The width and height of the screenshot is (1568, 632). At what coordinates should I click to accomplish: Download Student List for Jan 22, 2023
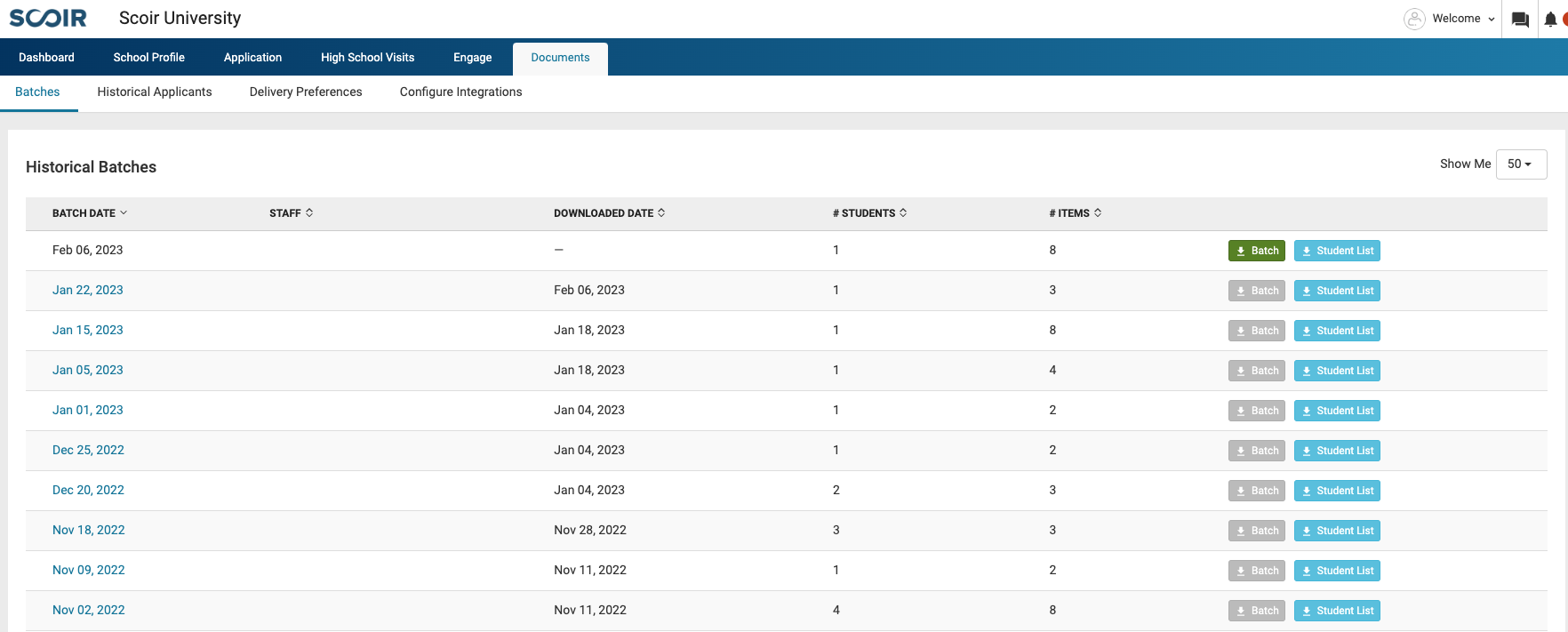(1337, 291)
